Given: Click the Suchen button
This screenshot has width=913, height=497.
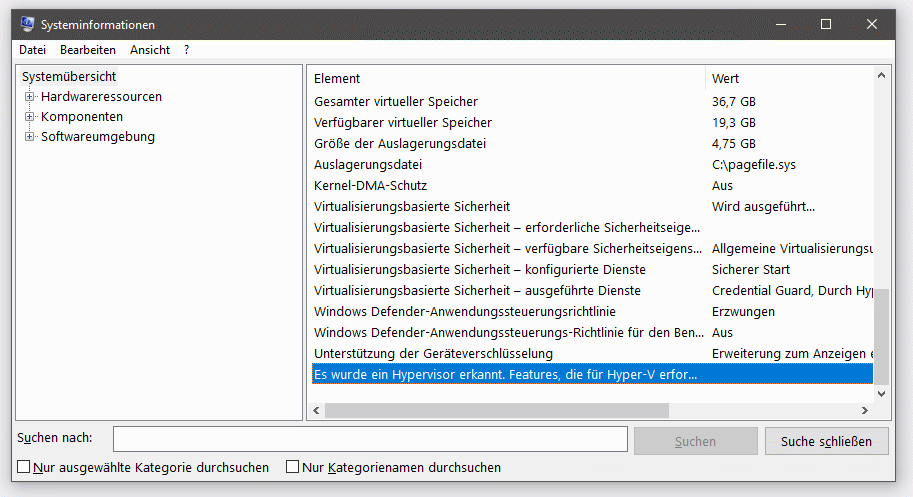Looking at the screenshot, I should [x=695, y=441].
